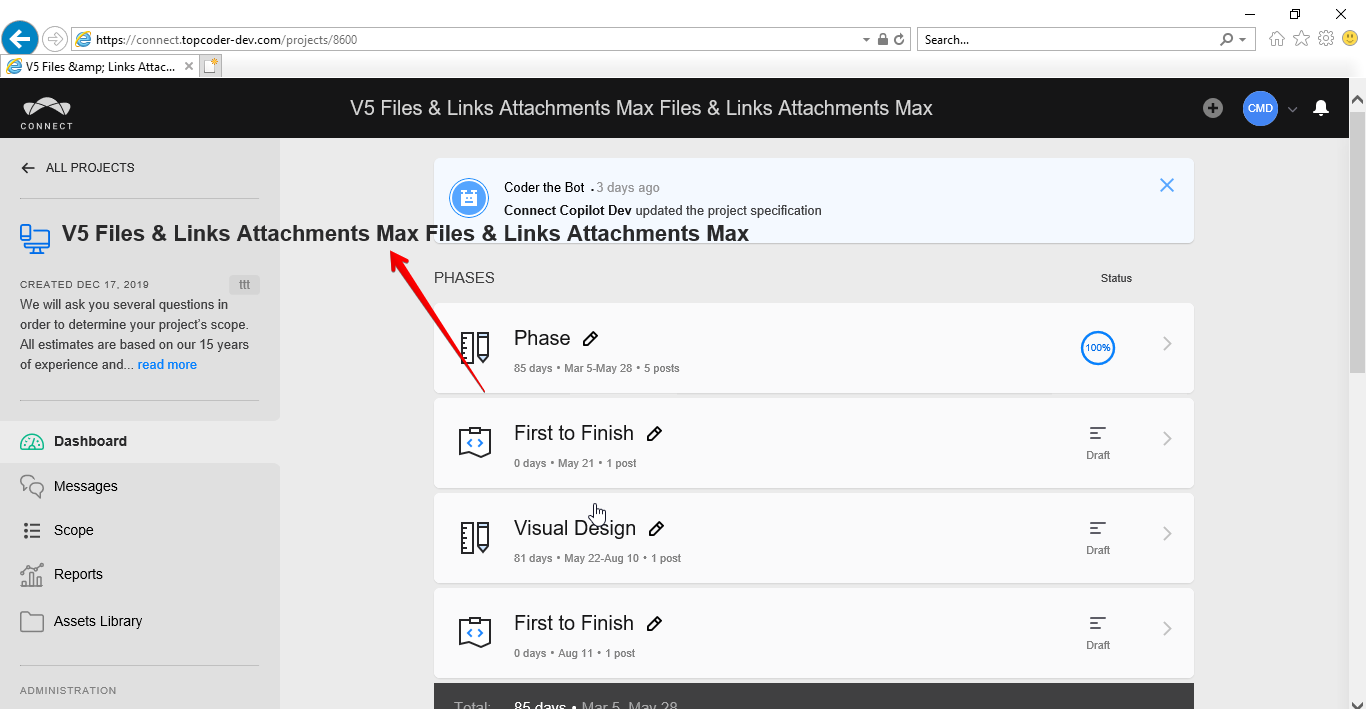
Task: Click the Connect logo in header
Action: point(47,113)
